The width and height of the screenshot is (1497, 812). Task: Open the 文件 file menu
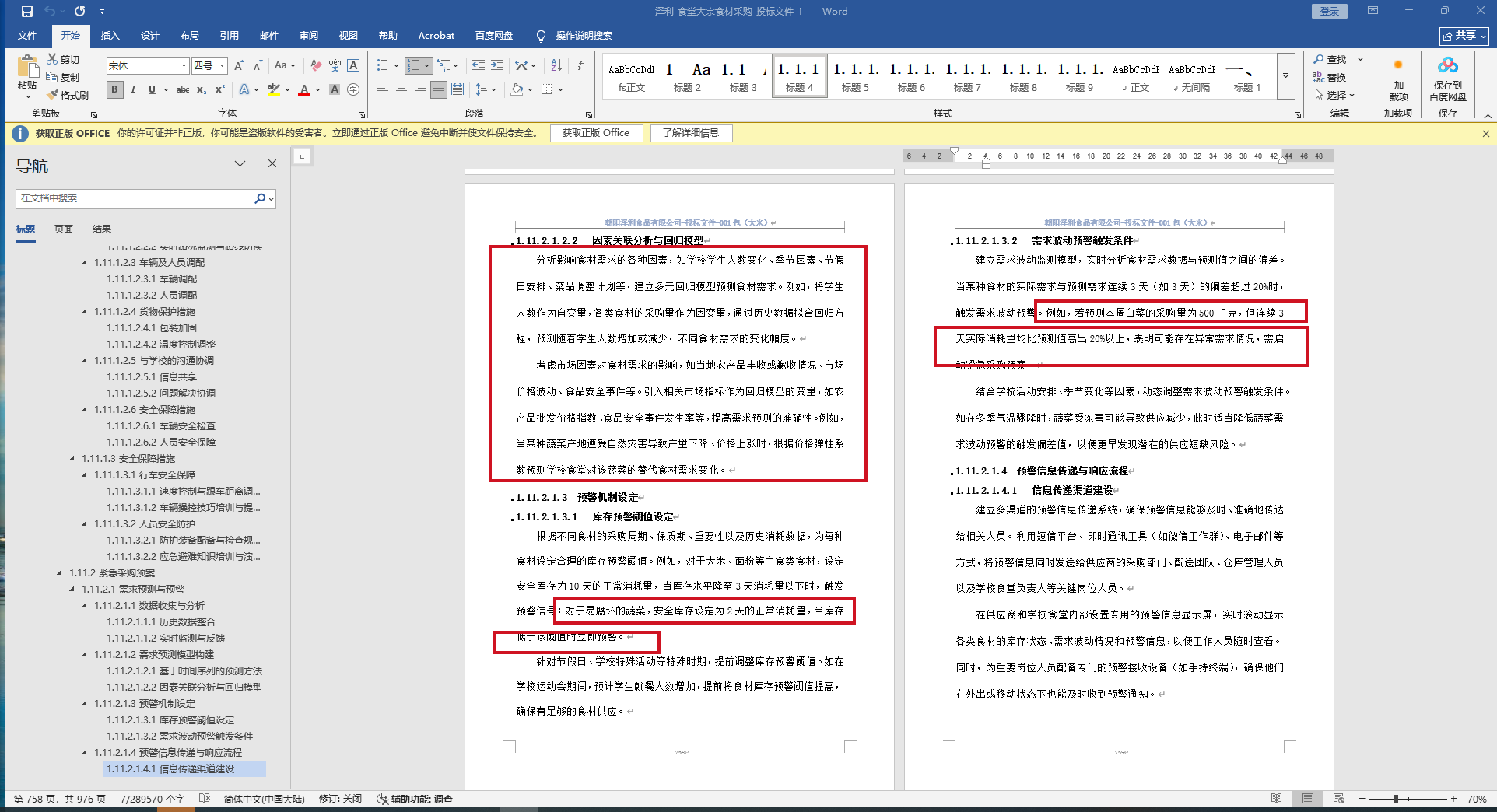tap(27, 35)
